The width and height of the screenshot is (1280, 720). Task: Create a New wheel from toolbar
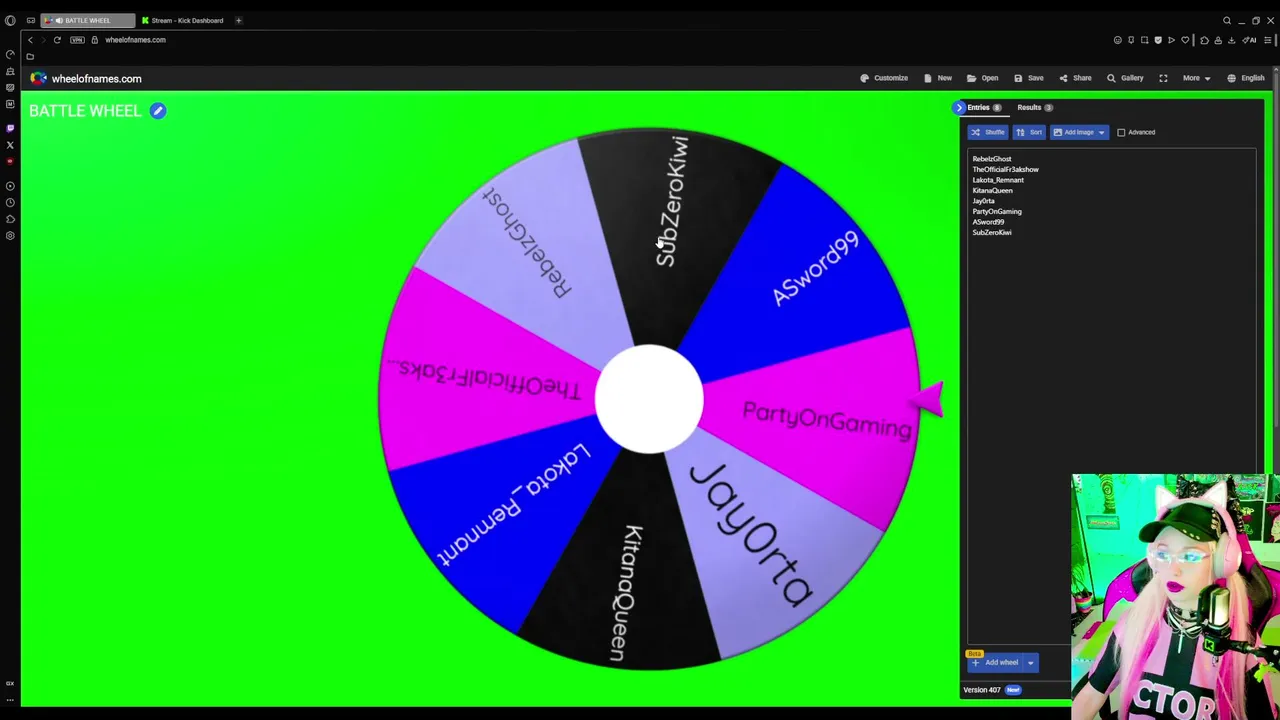click(x=938, y=78)
